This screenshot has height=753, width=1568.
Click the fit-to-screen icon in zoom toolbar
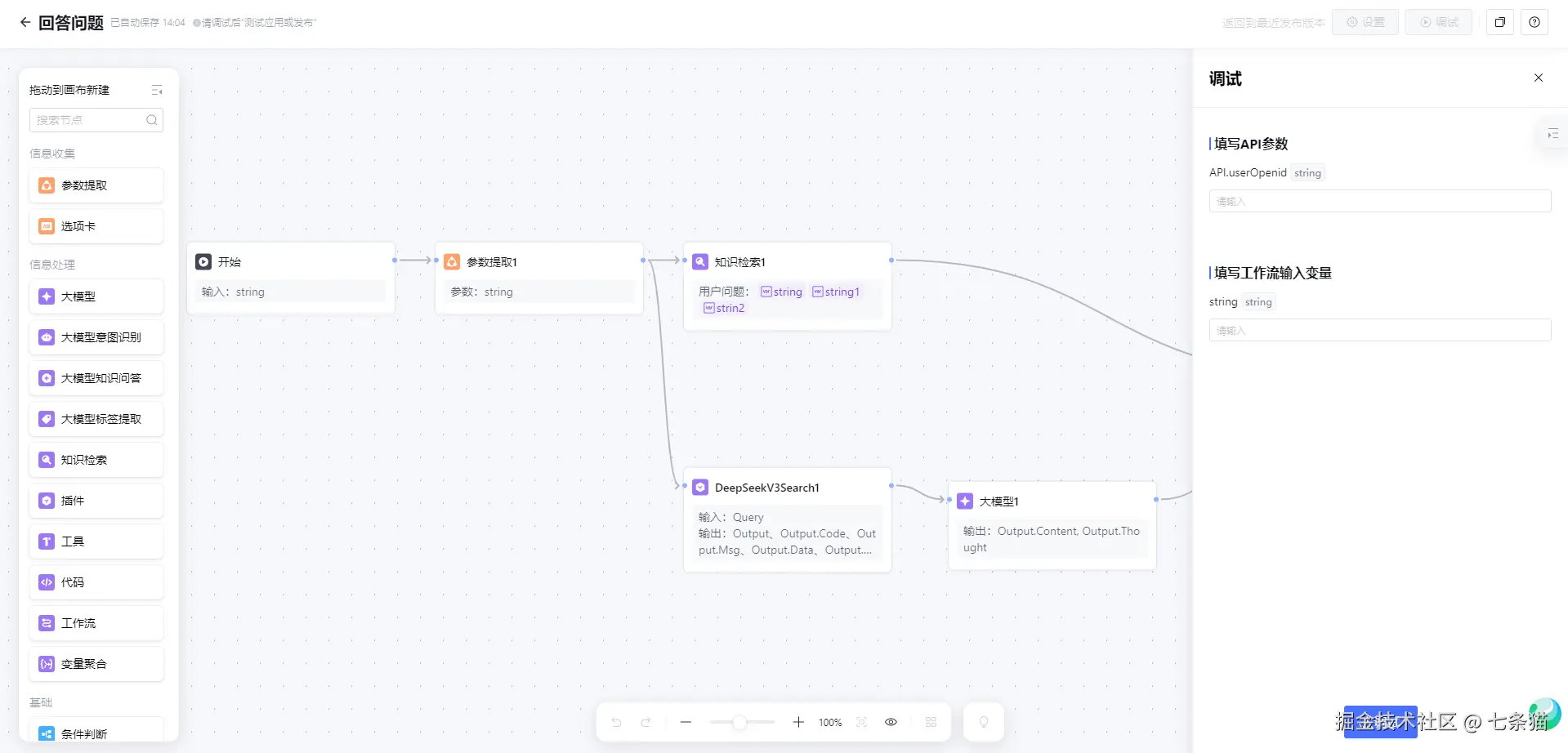point(861,722)
